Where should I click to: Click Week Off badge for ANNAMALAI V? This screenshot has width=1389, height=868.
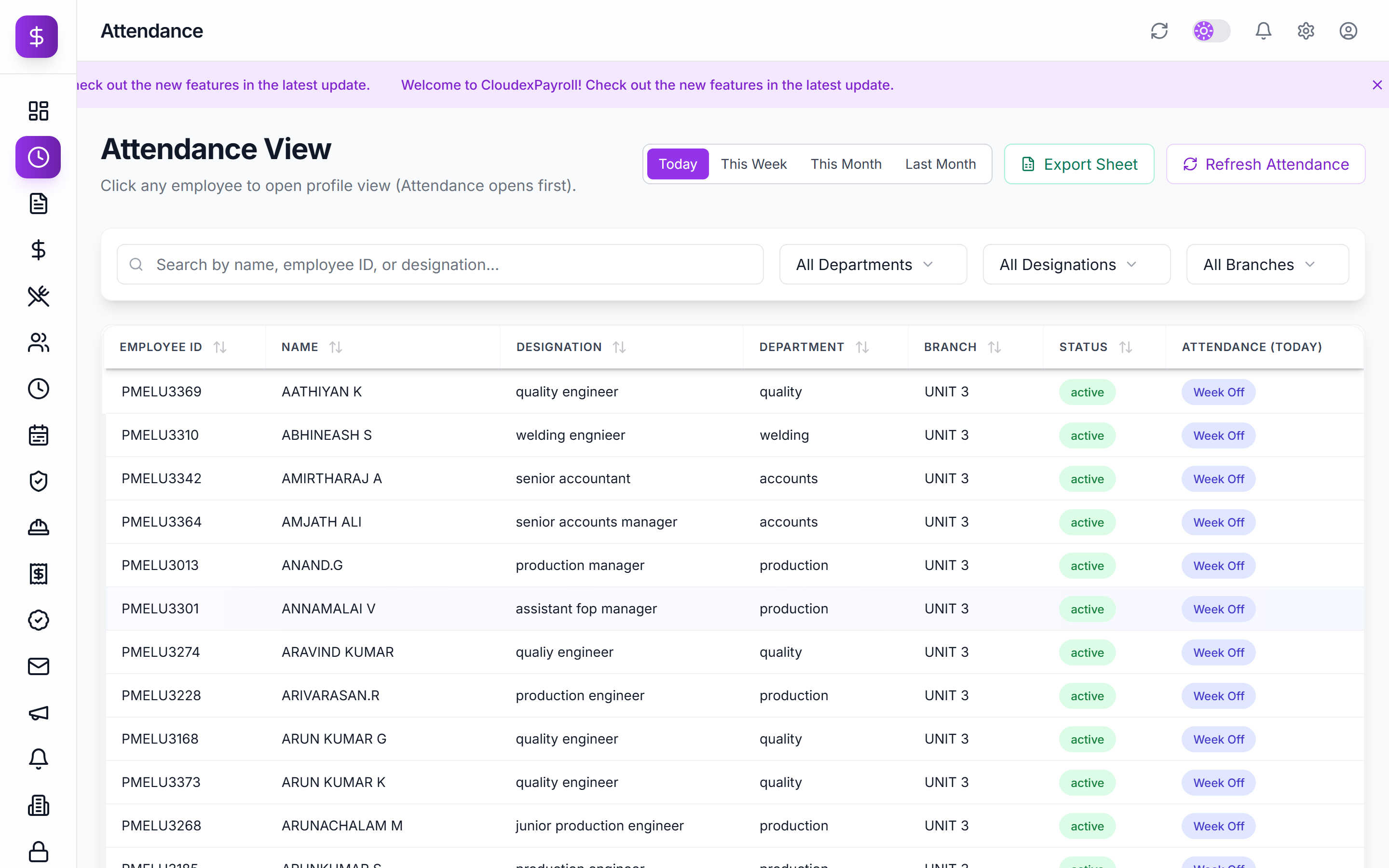tap(1218, 609)
